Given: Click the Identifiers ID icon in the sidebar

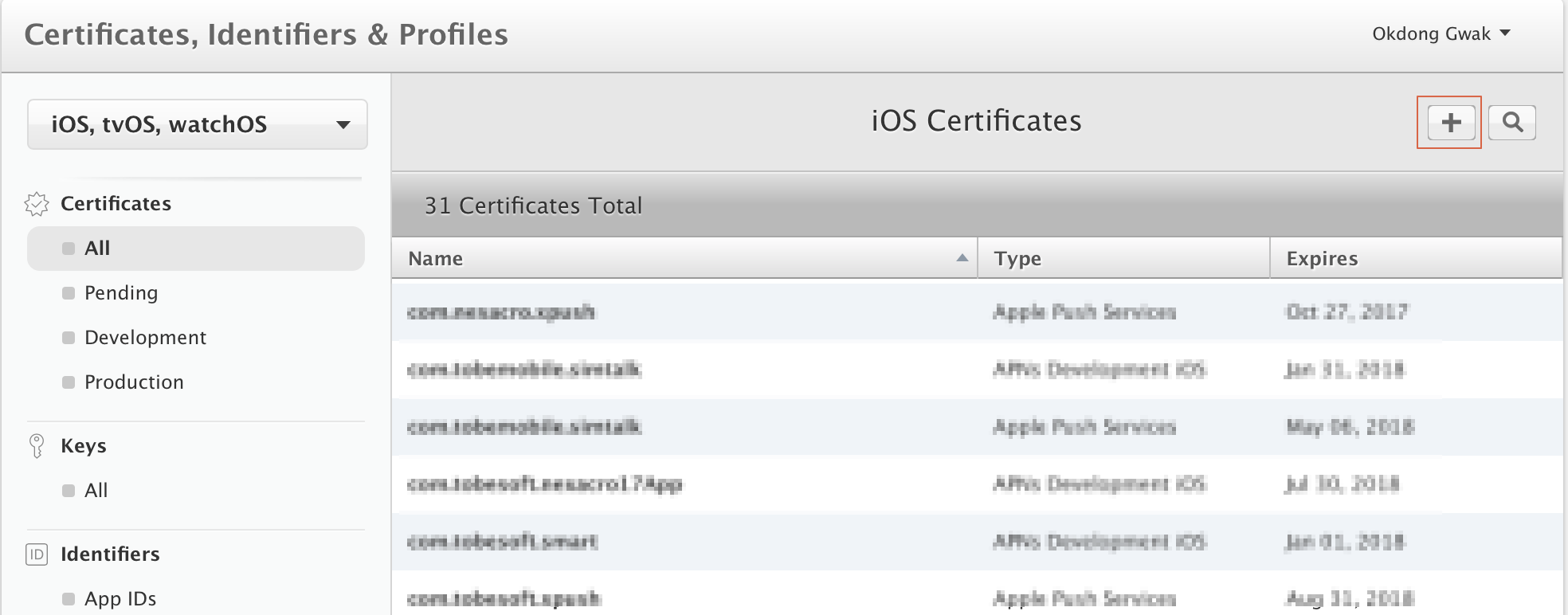Looking at the screenshot, I should [37, 554].
